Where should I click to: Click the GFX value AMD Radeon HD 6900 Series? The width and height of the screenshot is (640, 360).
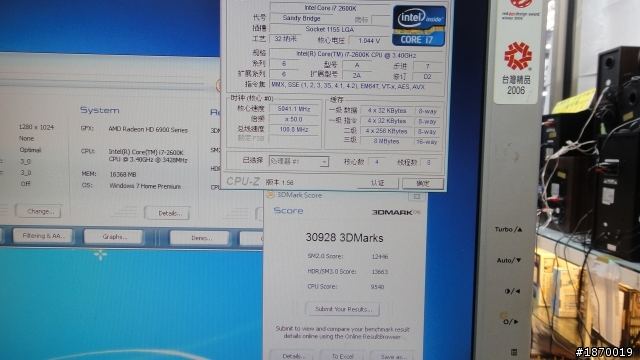tap(148, 130)
